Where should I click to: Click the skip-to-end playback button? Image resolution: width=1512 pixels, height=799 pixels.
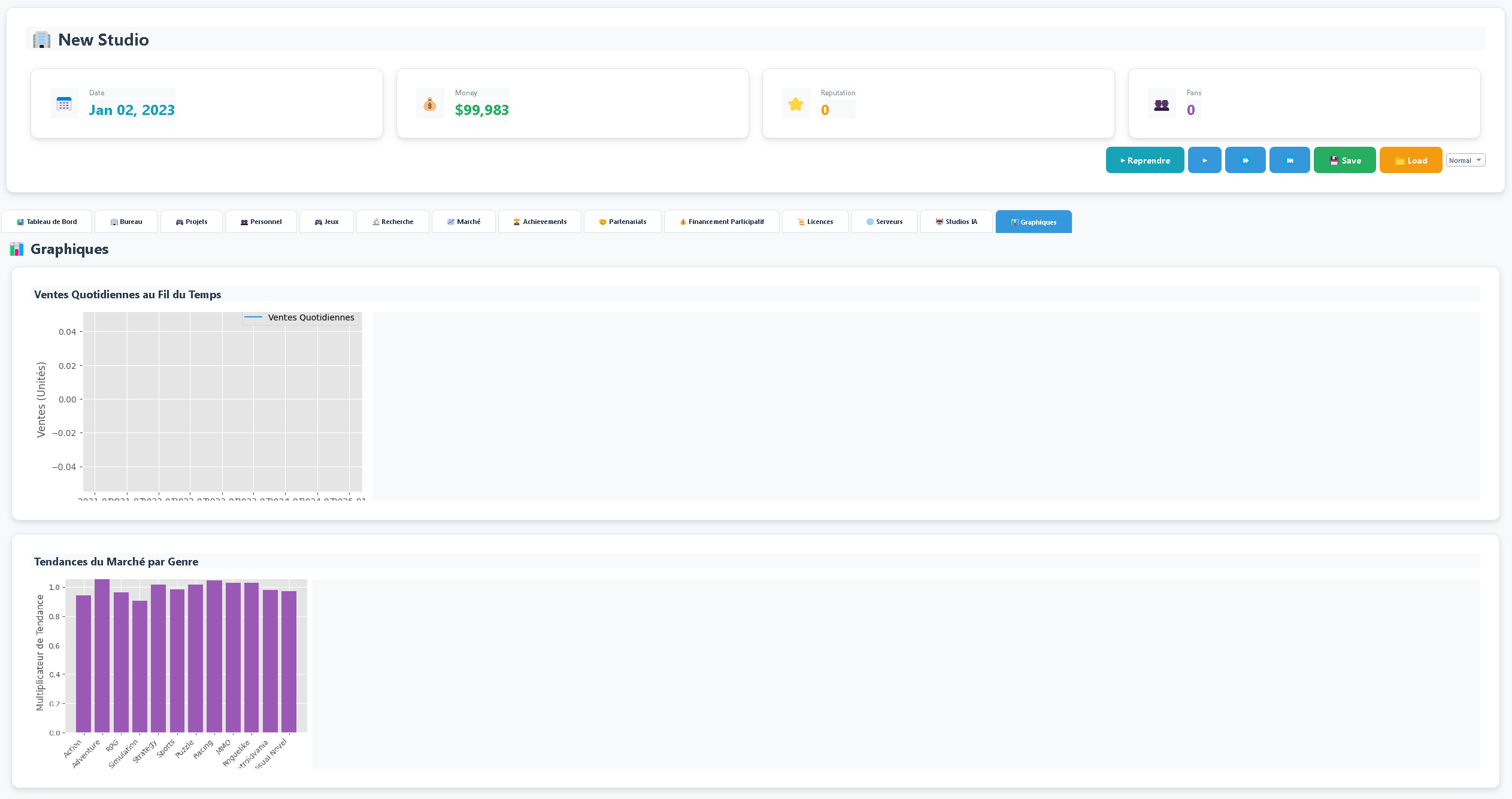(x=1289, y=160)
